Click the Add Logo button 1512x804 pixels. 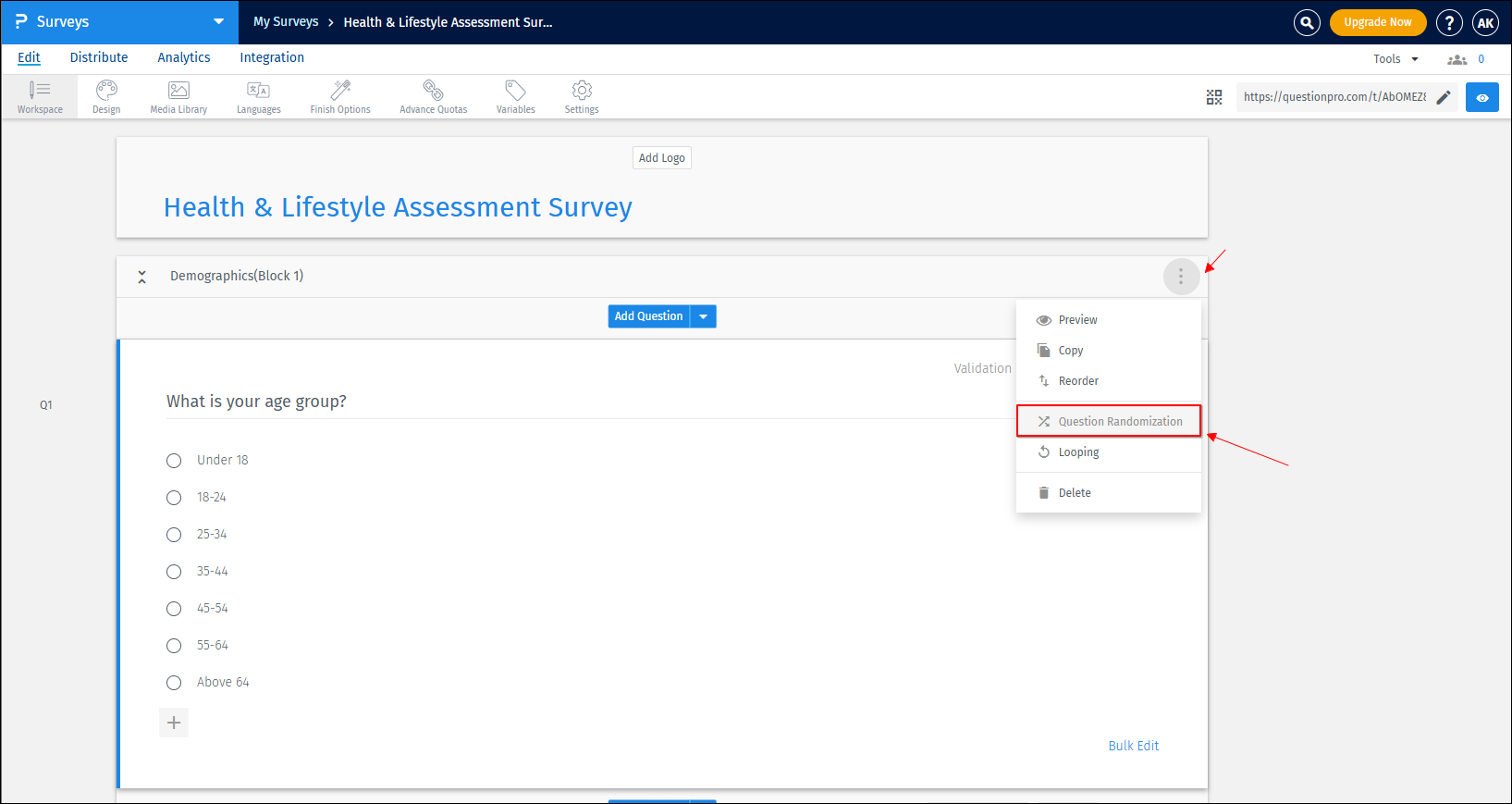coord(662,158)
